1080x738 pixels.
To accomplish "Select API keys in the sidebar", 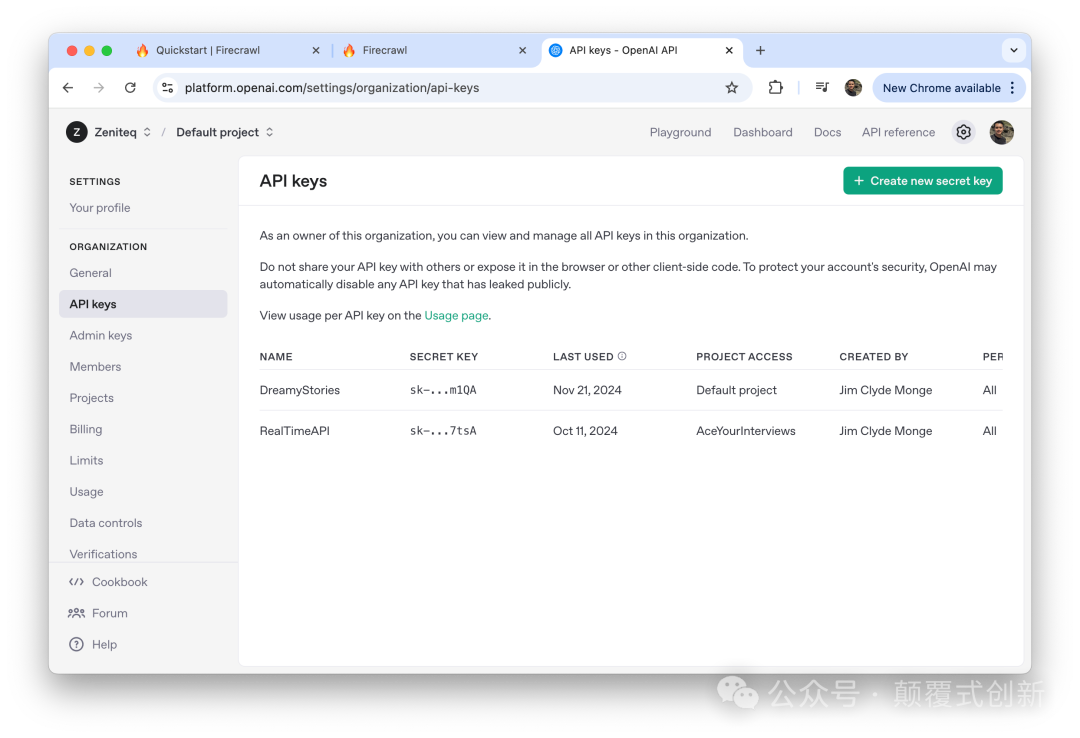I will [143, 304].
